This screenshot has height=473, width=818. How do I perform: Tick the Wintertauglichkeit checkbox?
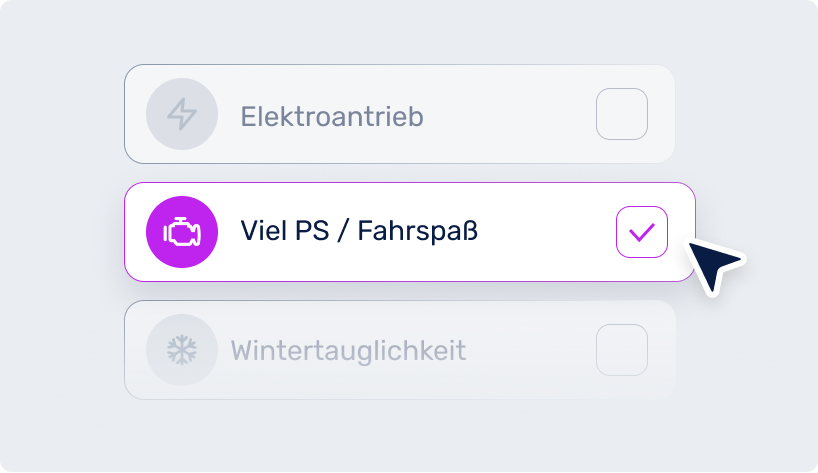point(622,350)
